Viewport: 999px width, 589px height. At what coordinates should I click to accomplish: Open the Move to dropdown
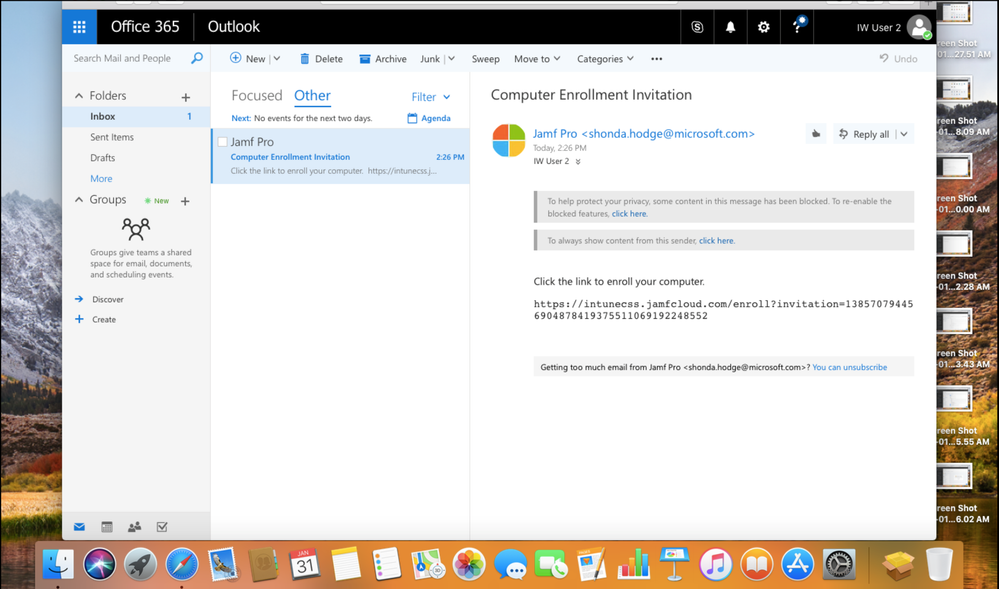537,59
